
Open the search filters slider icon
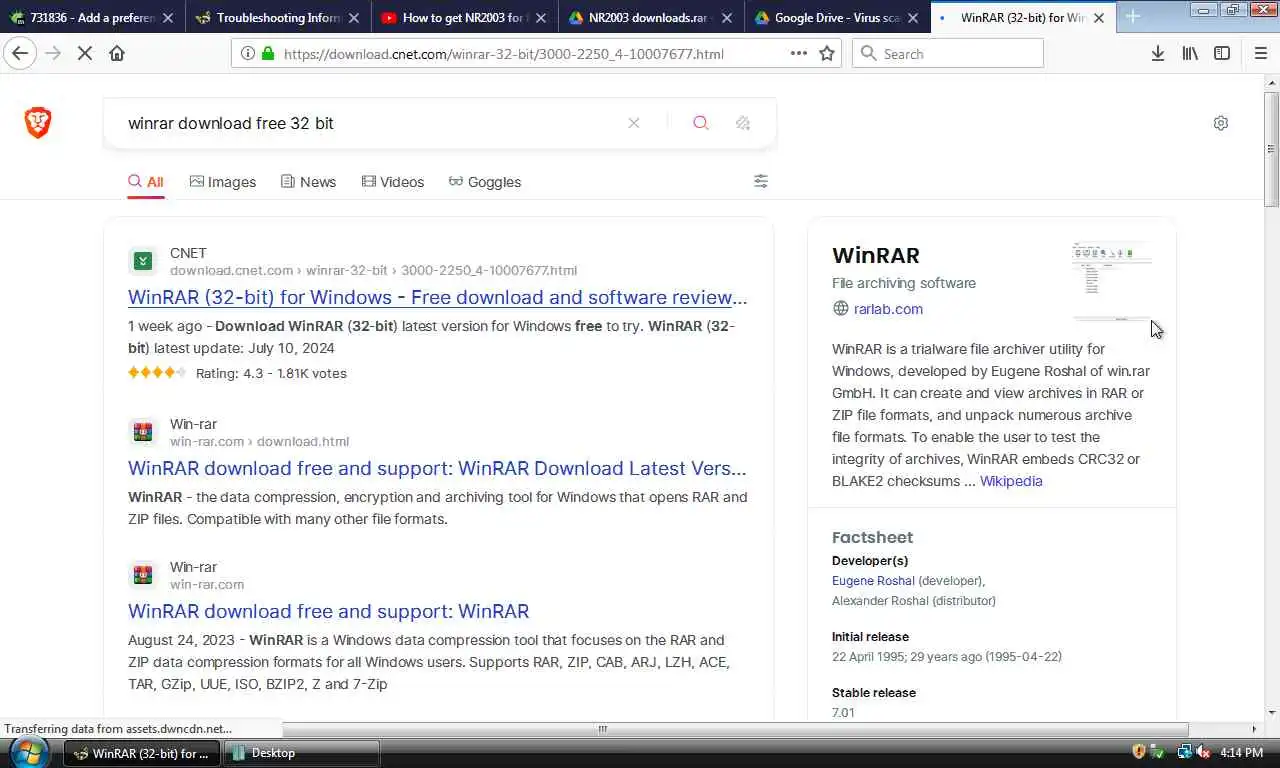tap(761, 181)
